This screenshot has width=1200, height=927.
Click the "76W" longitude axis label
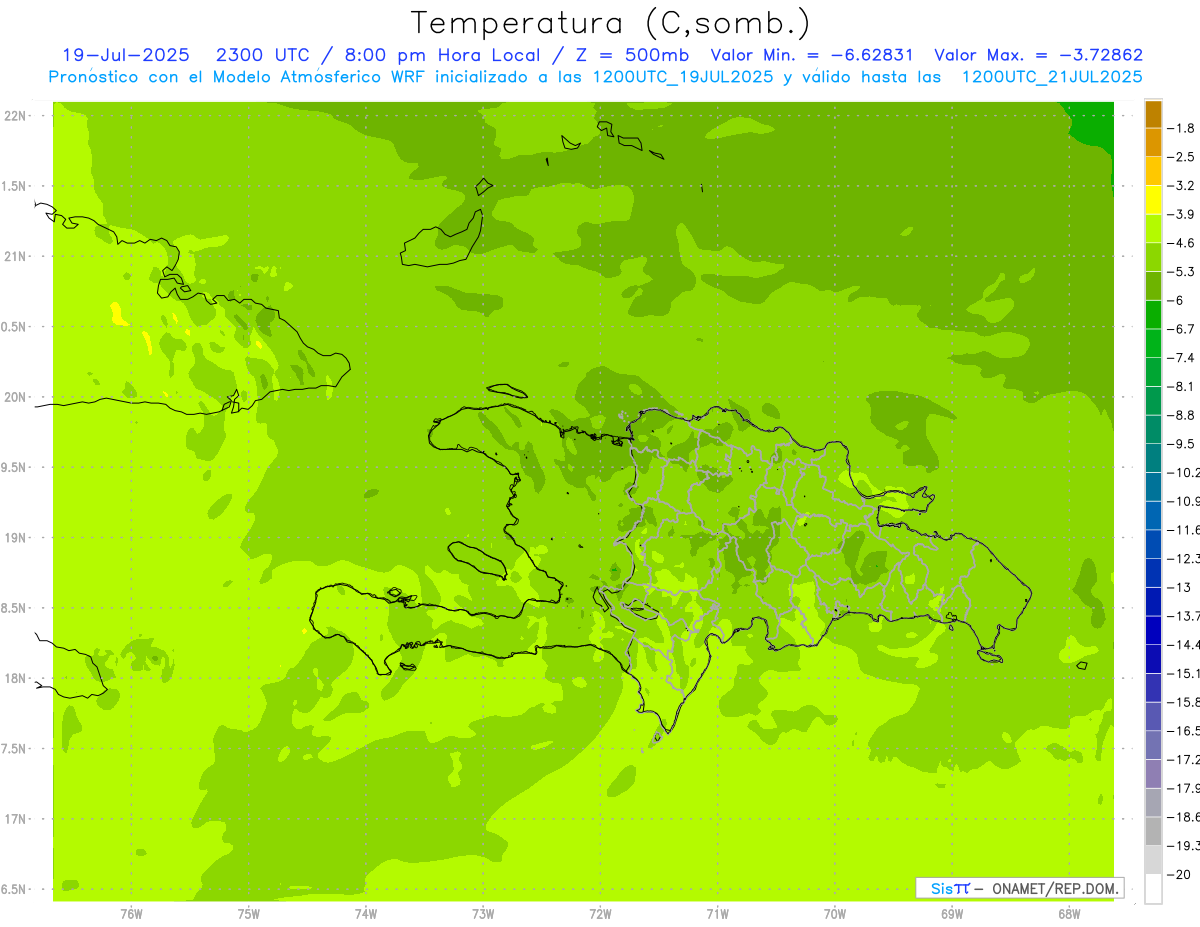[x=131, y=914]
